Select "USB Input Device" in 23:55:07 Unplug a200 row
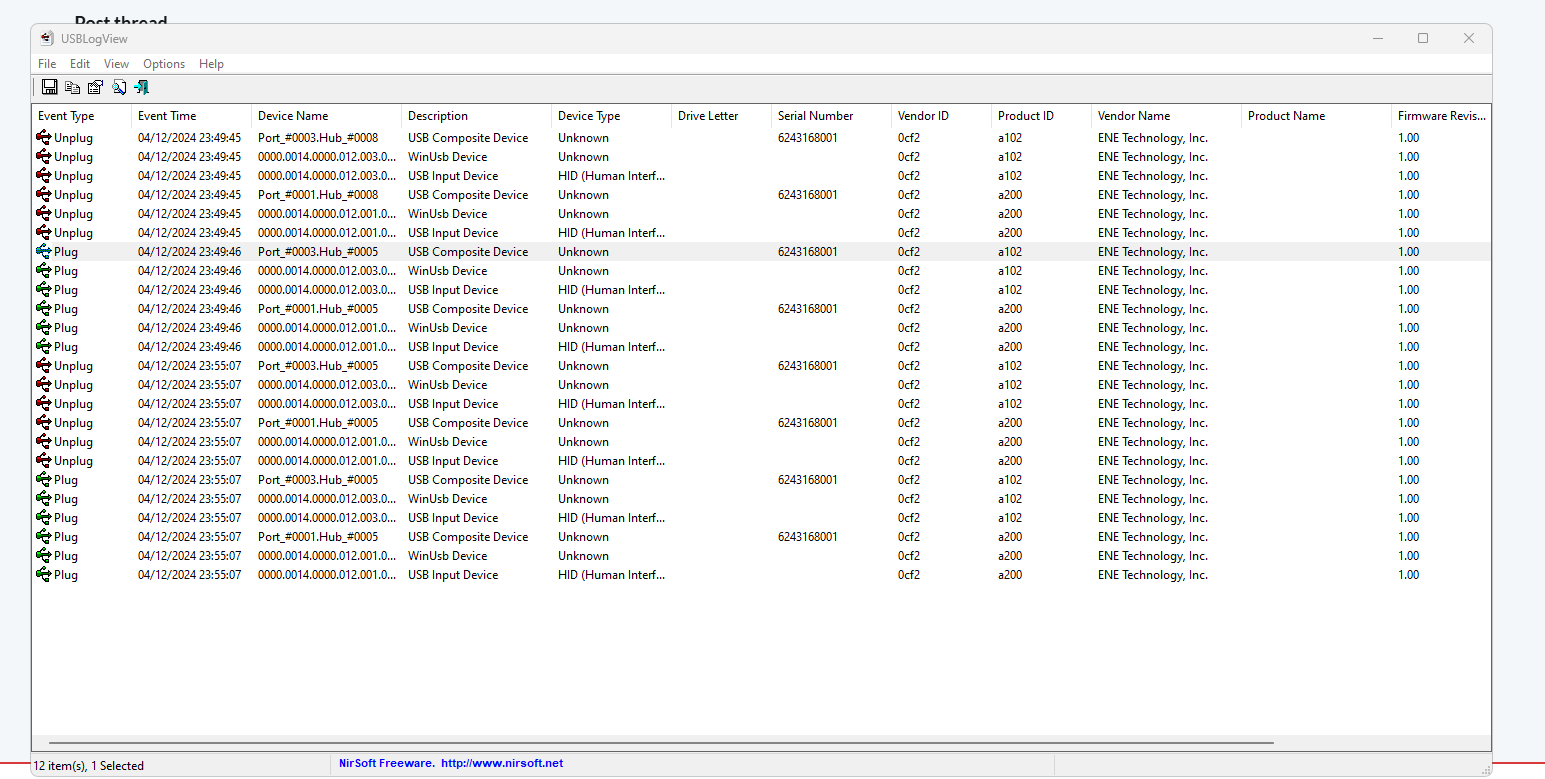The image size is (1545, 779). pyautogui.click(x=453, y=461)
